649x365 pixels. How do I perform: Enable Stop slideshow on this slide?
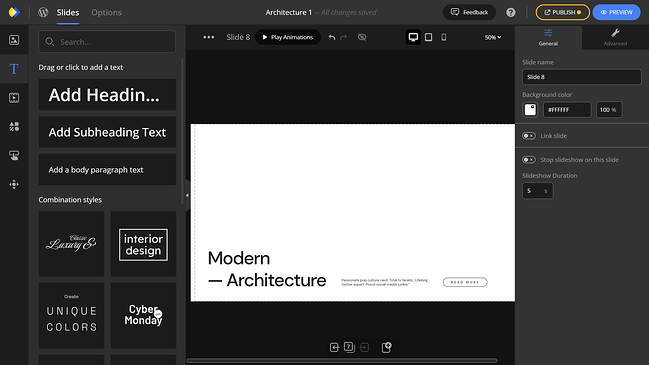coord(529,160)
